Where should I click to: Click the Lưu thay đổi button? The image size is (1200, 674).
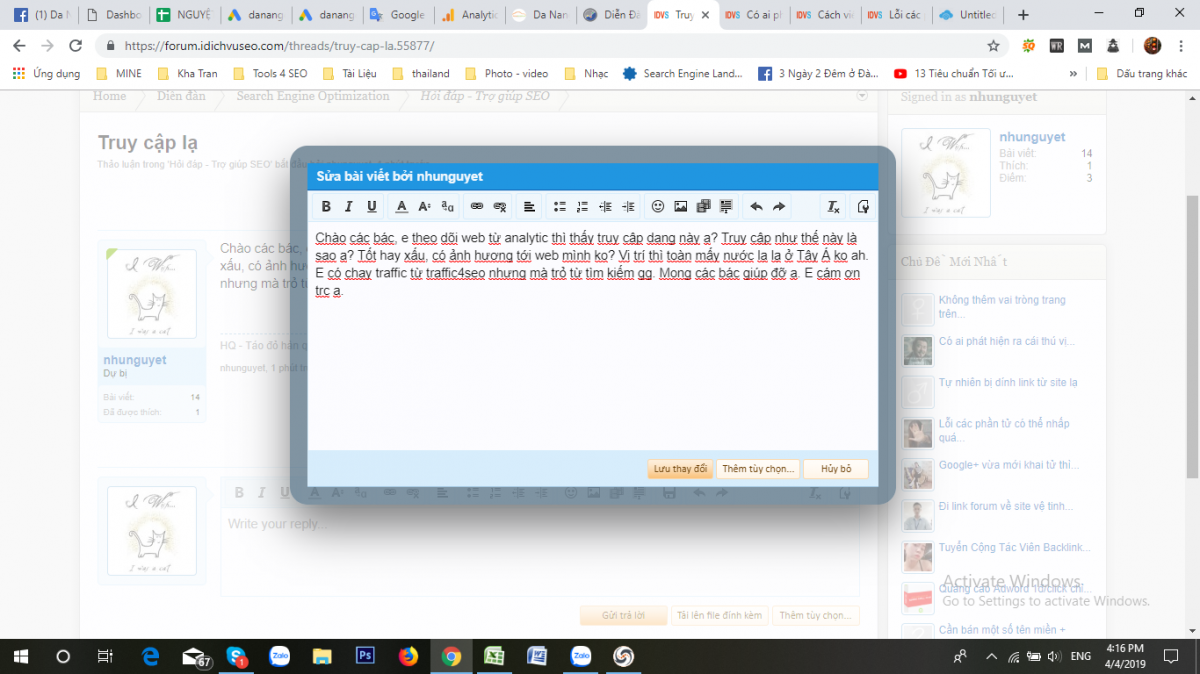click(x=680, y=469)
